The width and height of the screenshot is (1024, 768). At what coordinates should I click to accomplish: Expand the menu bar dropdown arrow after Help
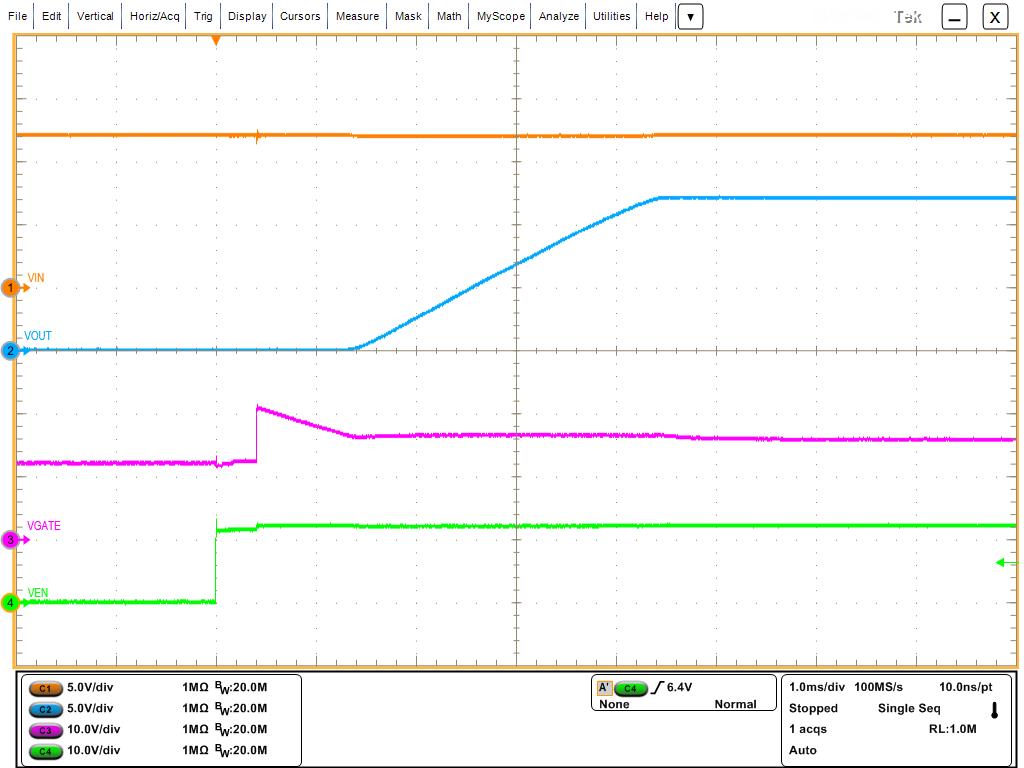(x=691, y=17)
